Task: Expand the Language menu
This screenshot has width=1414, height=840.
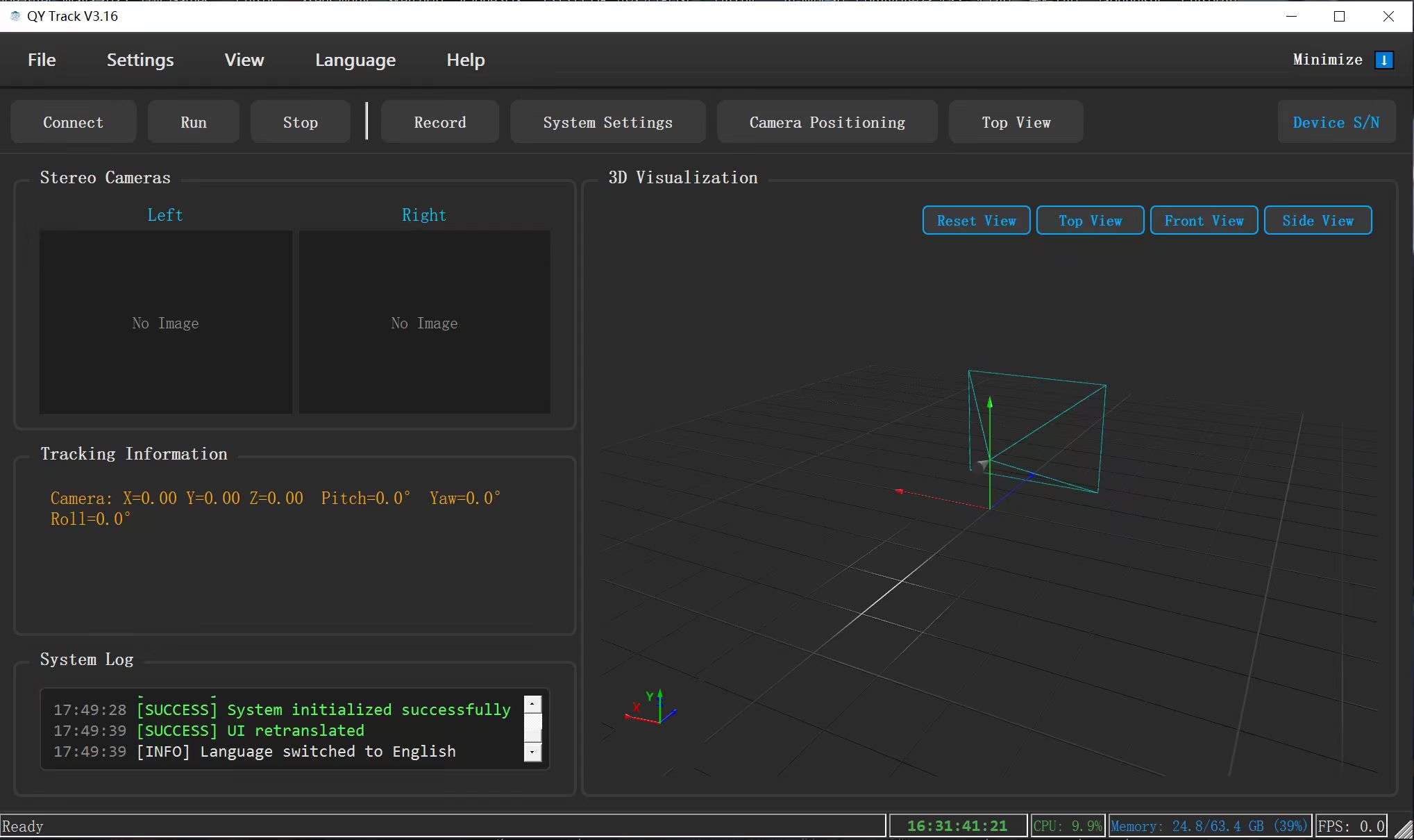Action: coord(355,60)
